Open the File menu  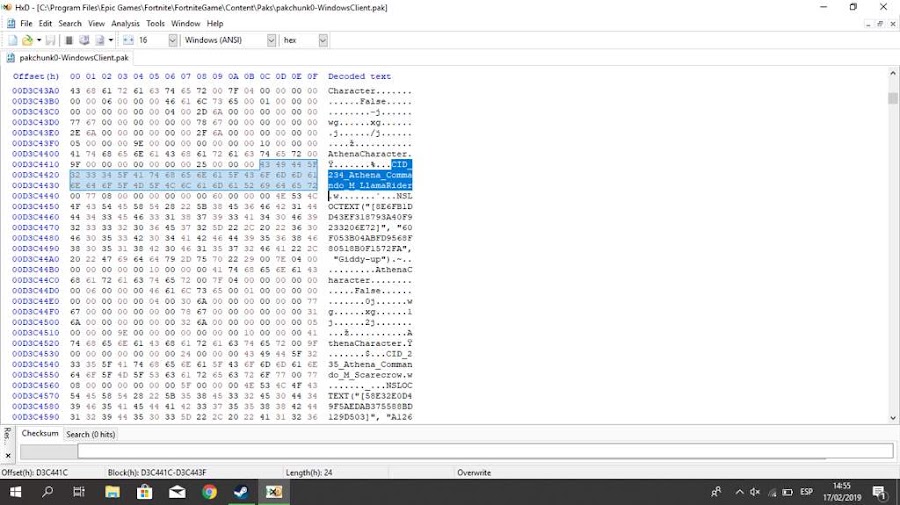[x=26, y=24]
